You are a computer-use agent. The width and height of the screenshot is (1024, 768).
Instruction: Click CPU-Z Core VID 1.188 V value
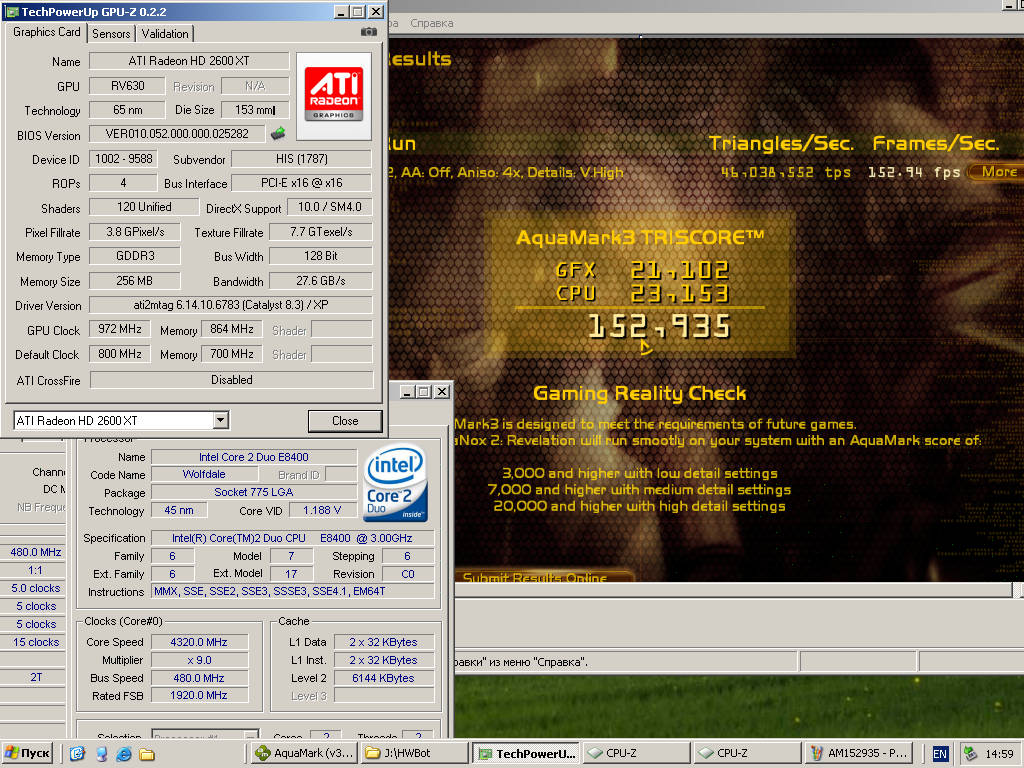pos(322,510)
